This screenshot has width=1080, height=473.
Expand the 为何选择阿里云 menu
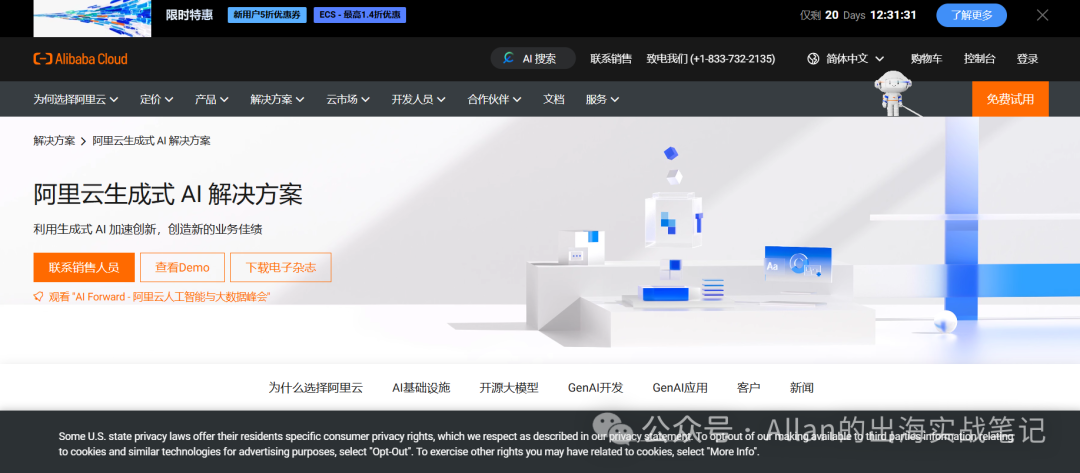76,99
